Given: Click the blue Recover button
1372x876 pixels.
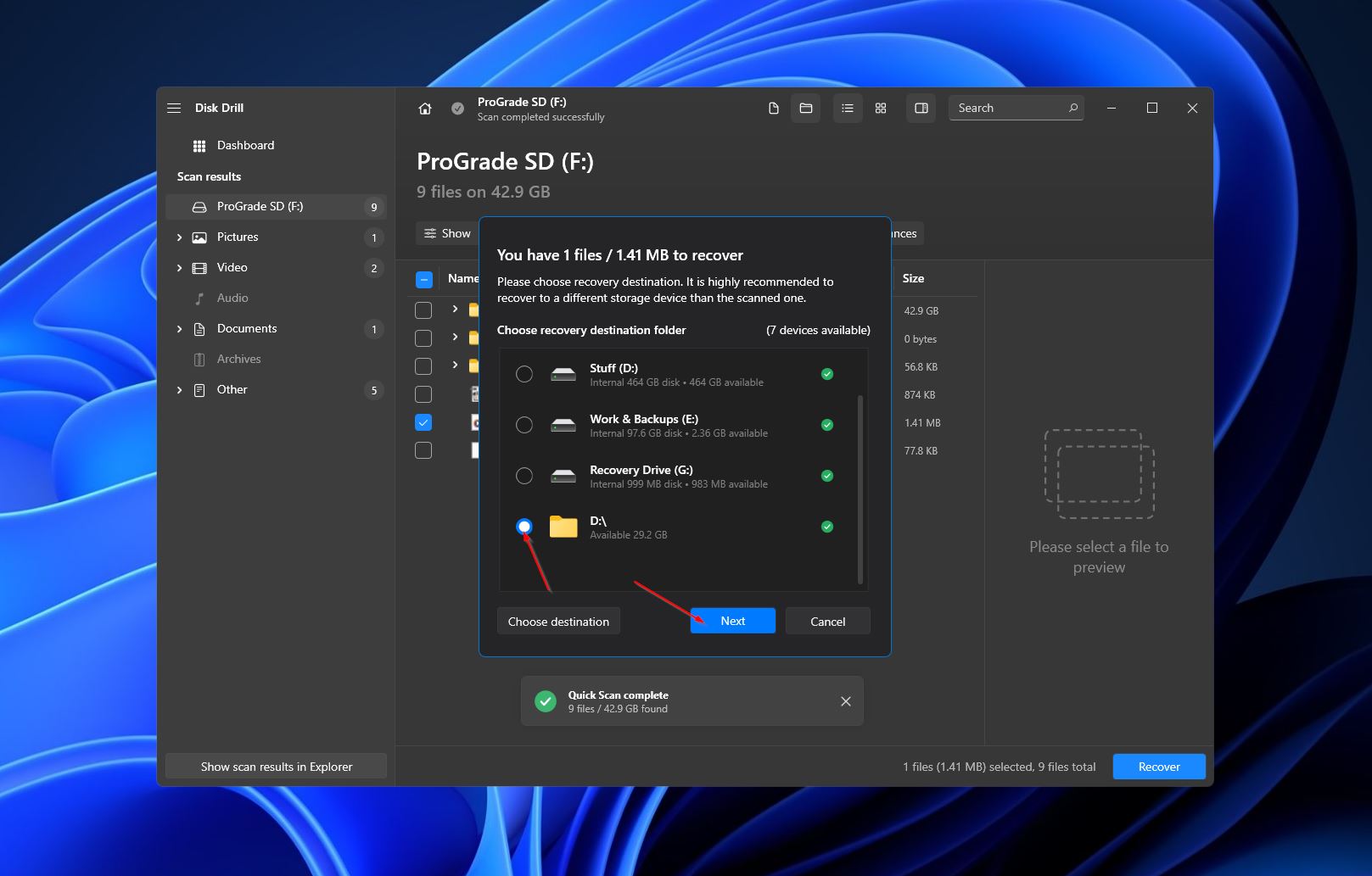Looking at the screenshot, I should pos(1159,767).
